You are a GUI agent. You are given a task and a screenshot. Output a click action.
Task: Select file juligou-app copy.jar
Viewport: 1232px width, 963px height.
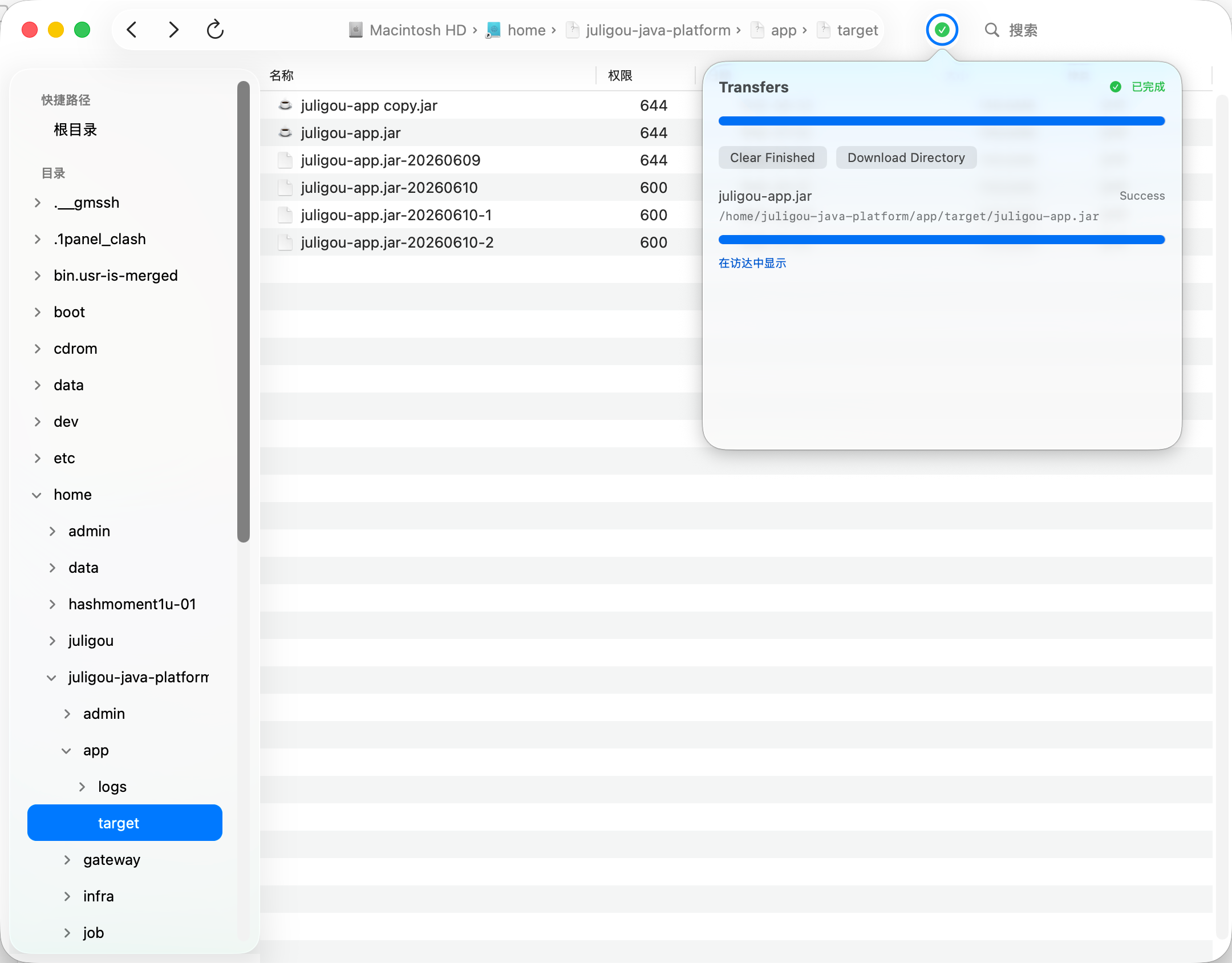368,106
